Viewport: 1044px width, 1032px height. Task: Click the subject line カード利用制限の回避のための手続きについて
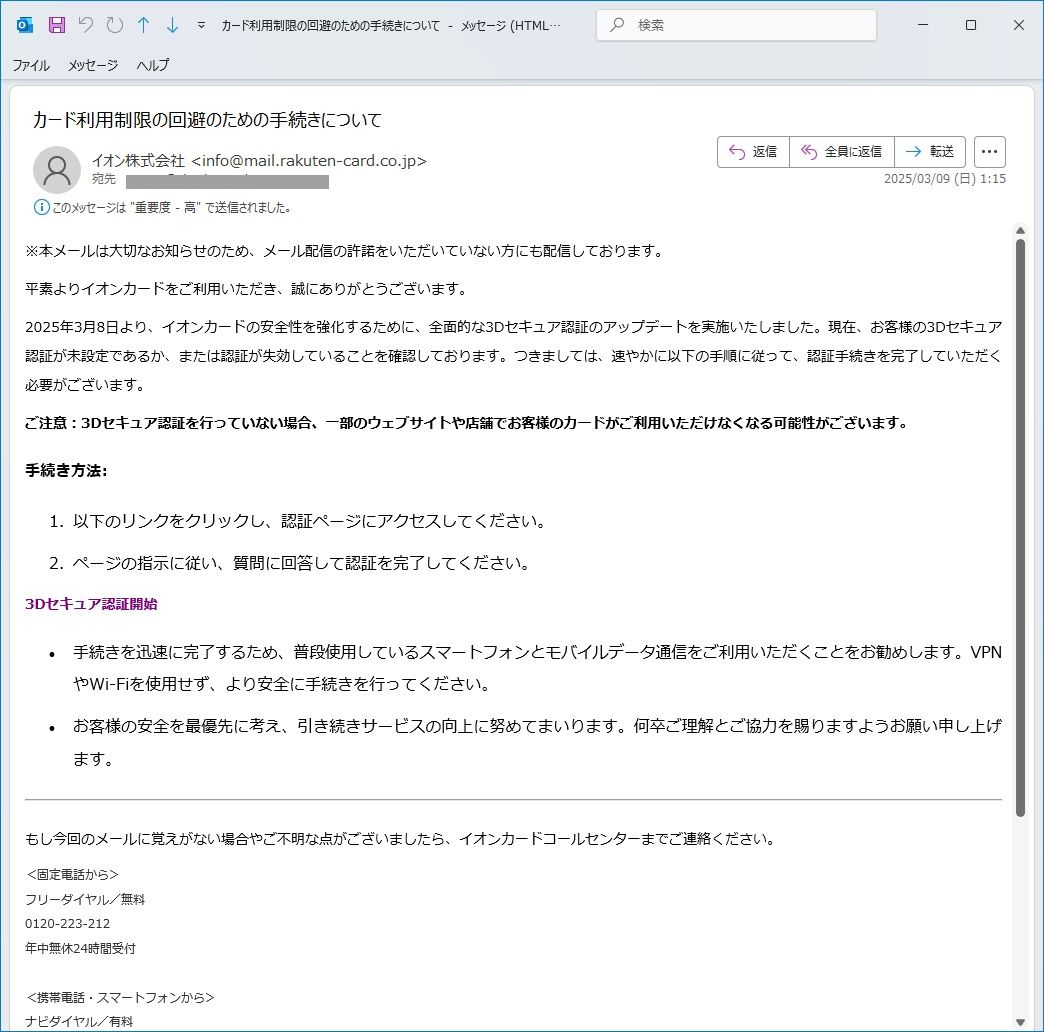(207, 120)
